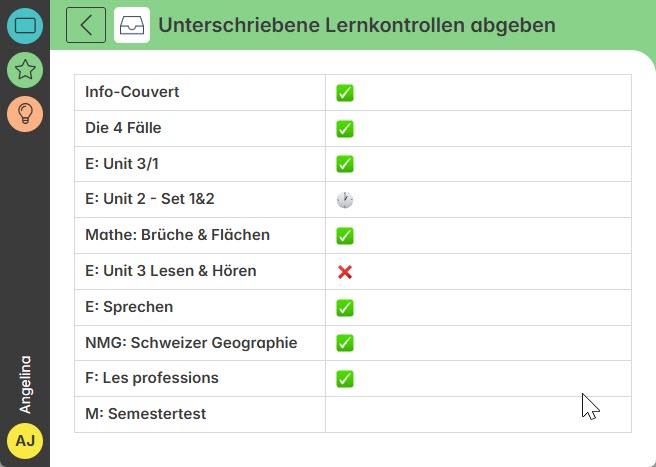Screen dimensions: 656x467
Task: Toggle the Info-Couvert green checkmark
Action: (345, 93)
